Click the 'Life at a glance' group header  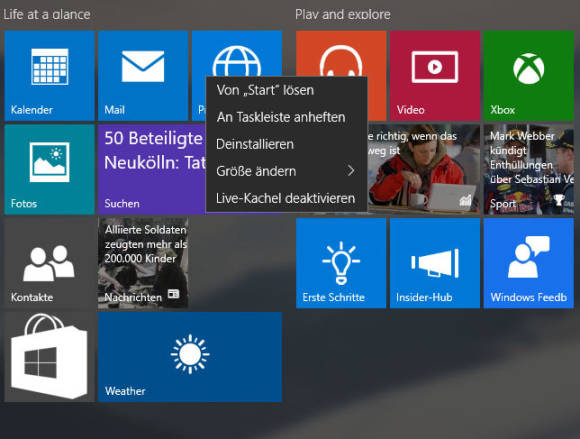point(47,14)
